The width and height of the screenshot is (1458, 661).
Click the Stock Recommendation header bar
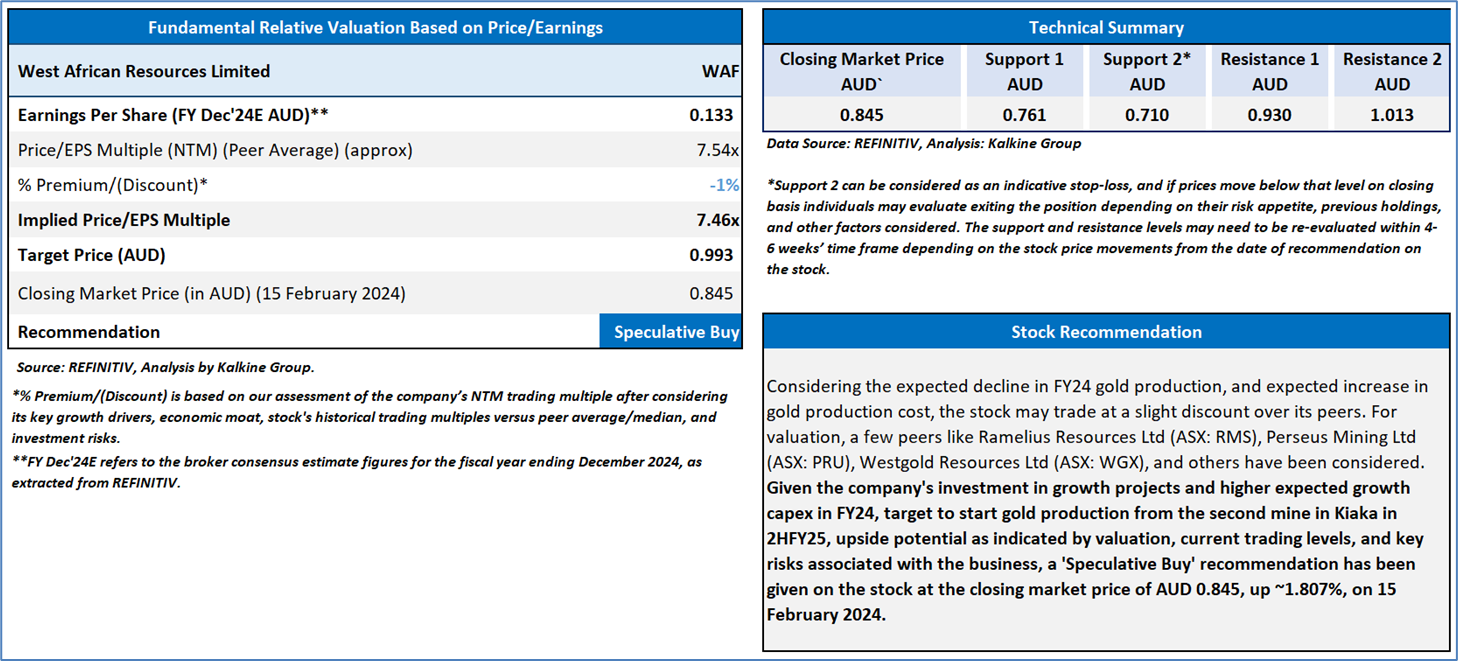click(x=1106, y=331)
